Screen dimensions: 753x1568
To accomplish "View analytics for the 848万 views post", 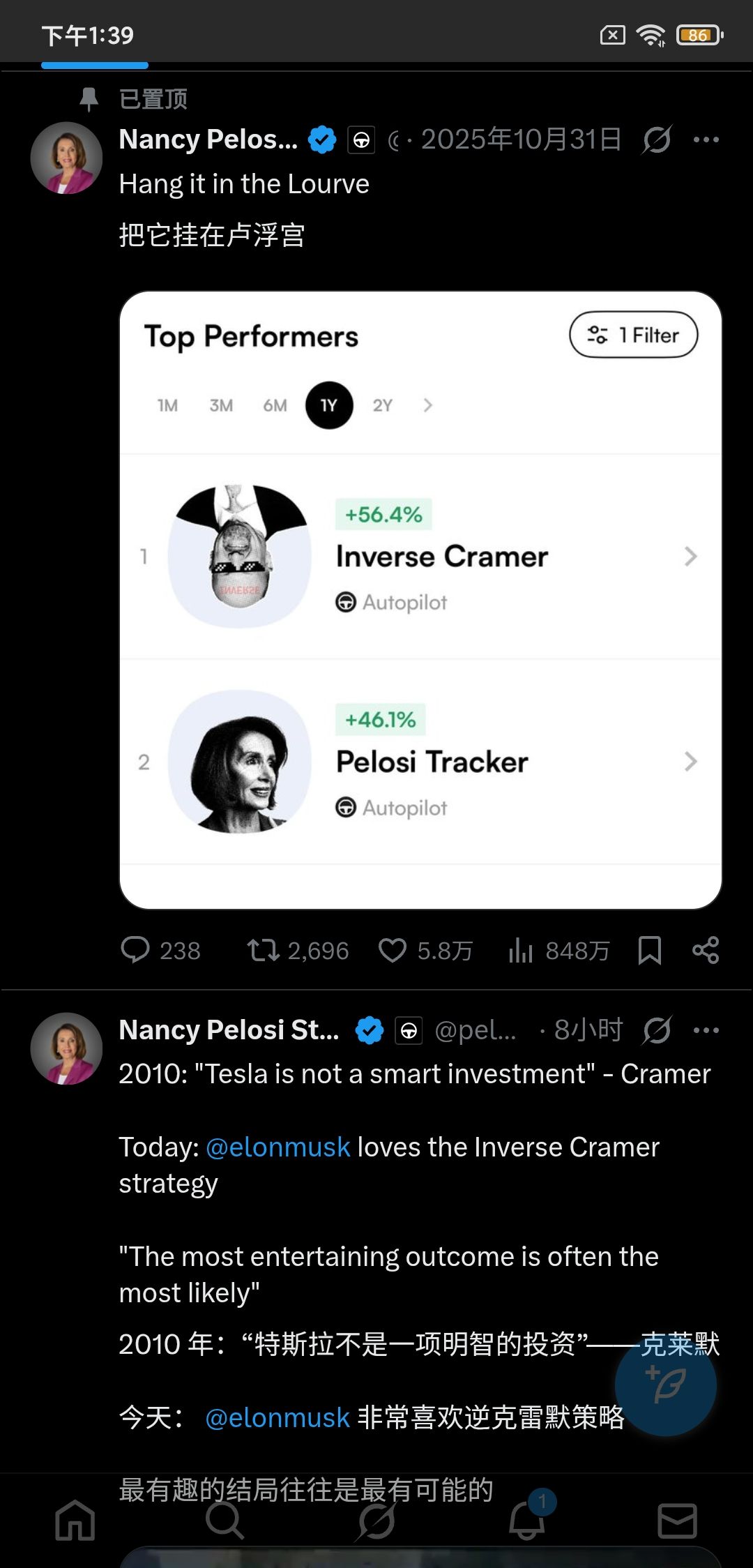I will pyautogui.click(x=521, y=950).
